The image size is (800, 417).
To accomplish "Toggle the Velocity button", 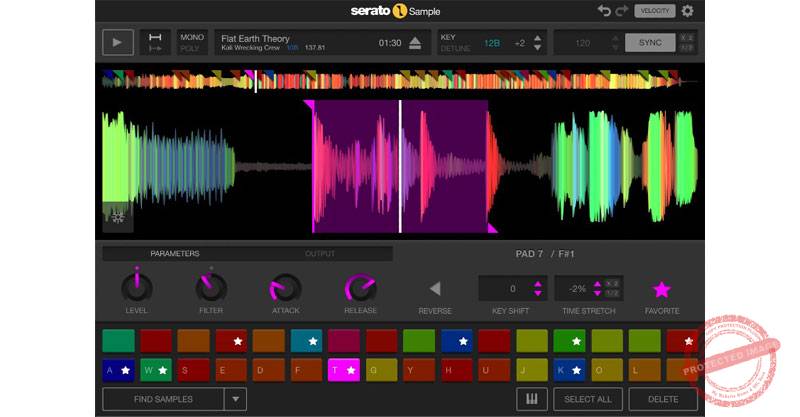I will (x=654, y=11).
